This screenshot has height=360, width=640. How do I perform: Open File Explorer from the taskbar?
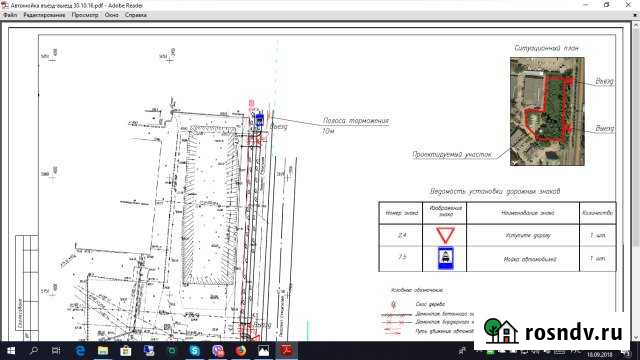(103, 351)
